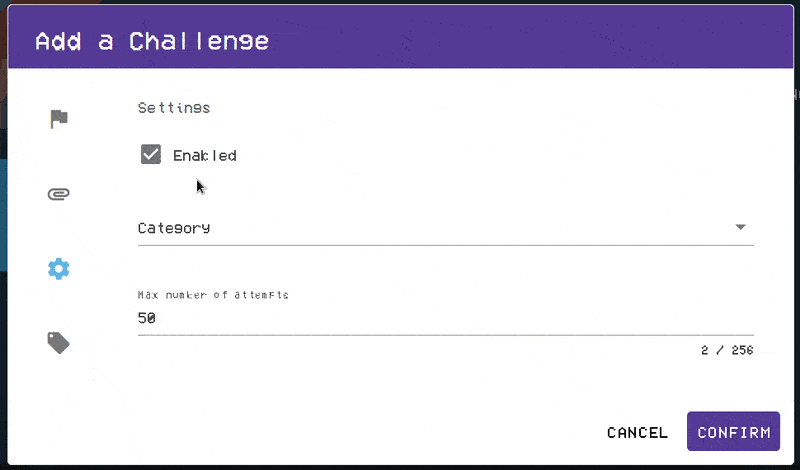Click blank area left of Cancel button

[400, 432]
